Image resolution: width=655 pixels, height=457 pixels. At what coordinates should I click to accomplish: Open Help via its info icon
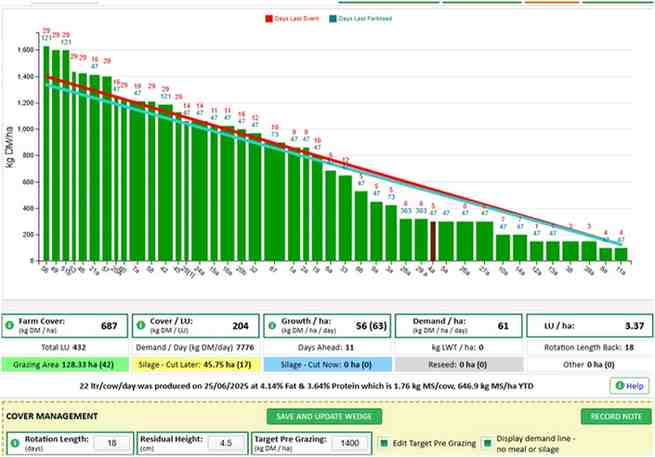619,386
